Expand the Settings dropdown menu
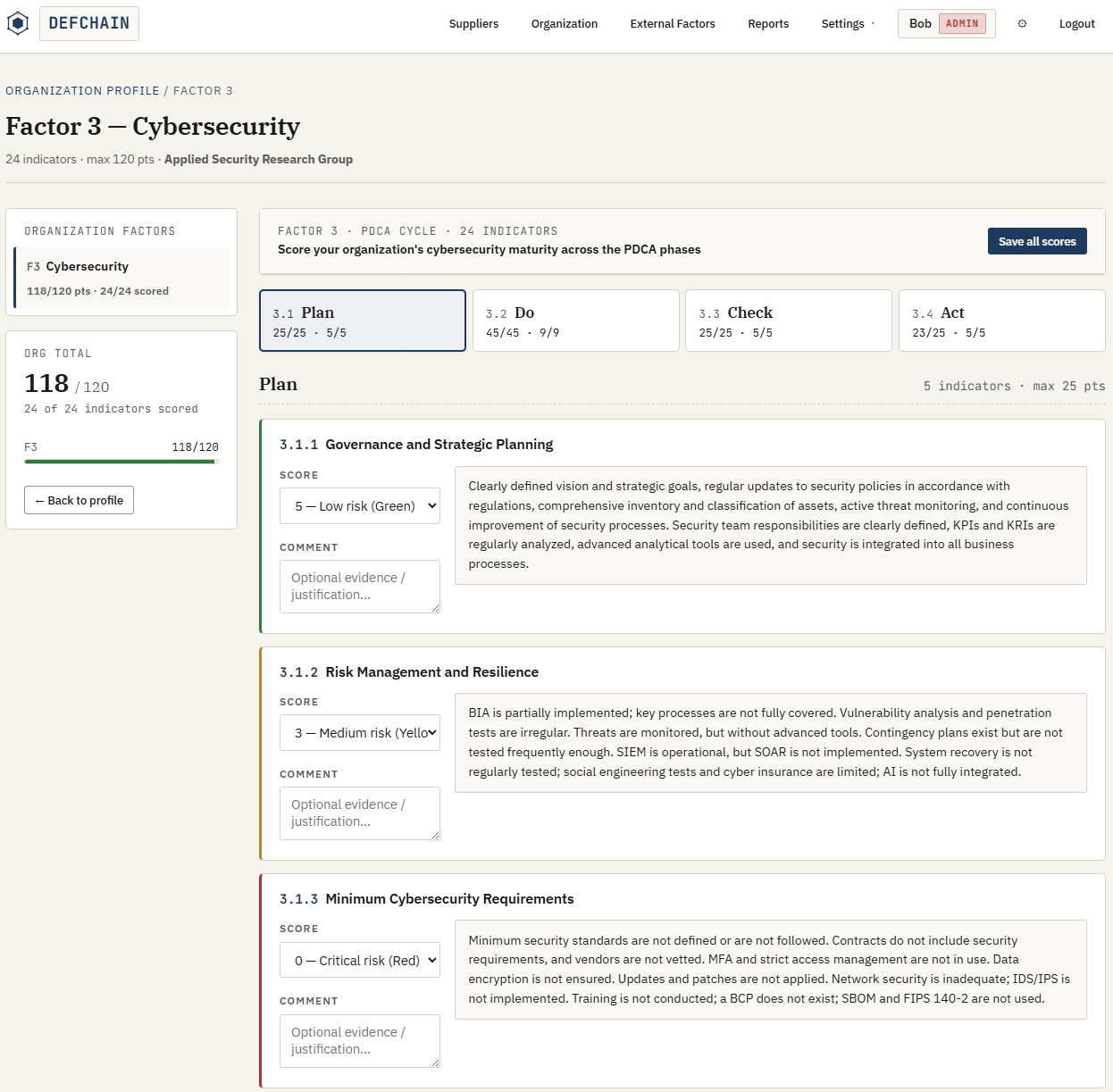This screenshot has width=1113, height=1092. (x=848, y=24)
